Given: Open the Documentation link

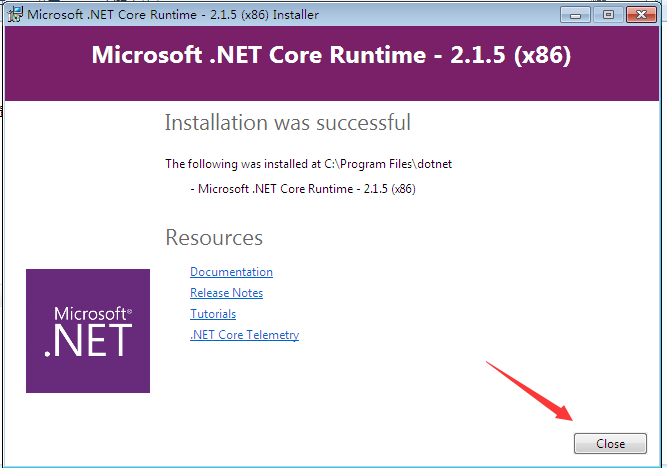Looking at the screenshot, I should coord(231,272).
